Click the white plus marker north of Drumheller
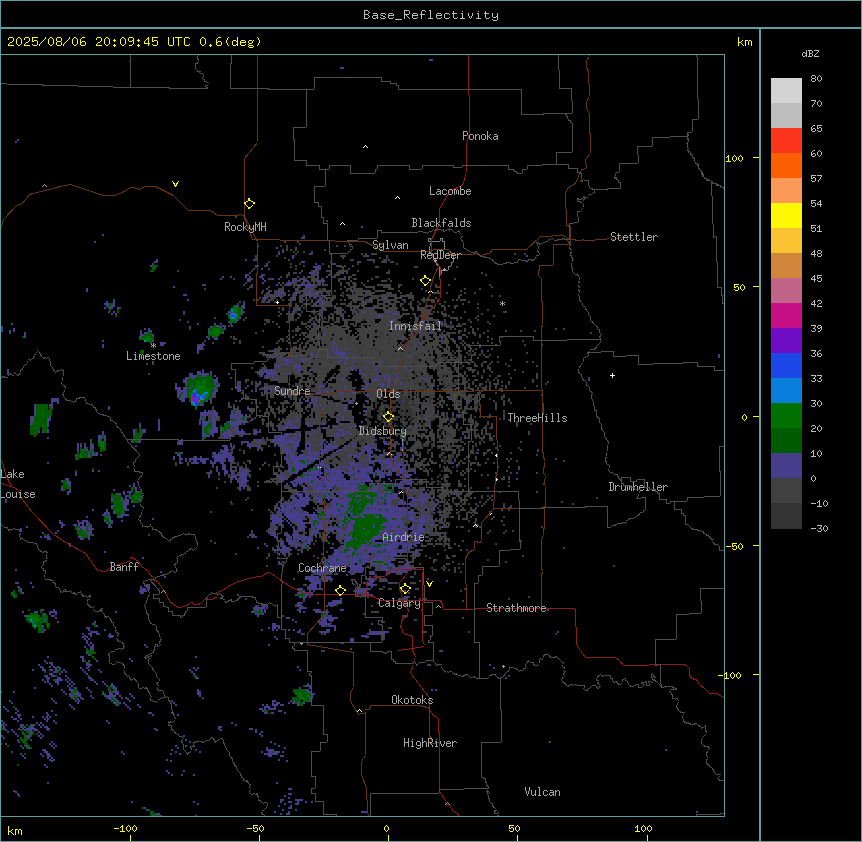This screenshot has width=862, height=842. coord(612,375)
